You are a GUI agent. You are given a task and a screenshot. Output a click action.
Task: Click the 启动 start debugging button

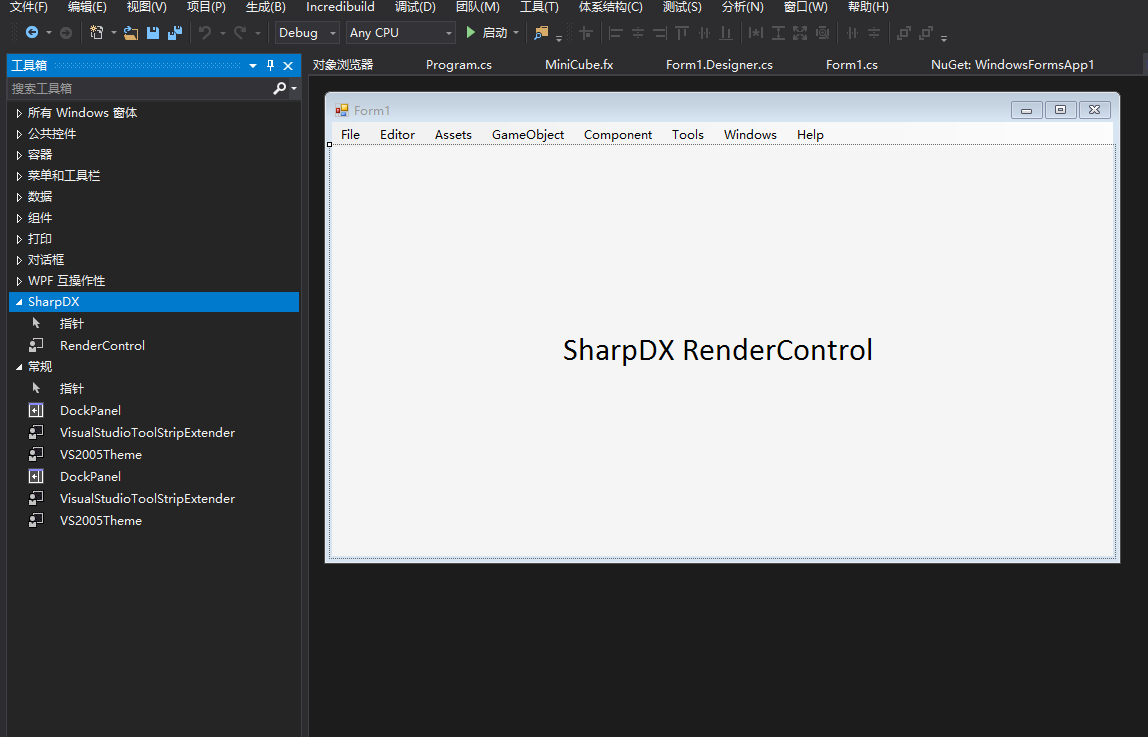[x=486, y=32]
